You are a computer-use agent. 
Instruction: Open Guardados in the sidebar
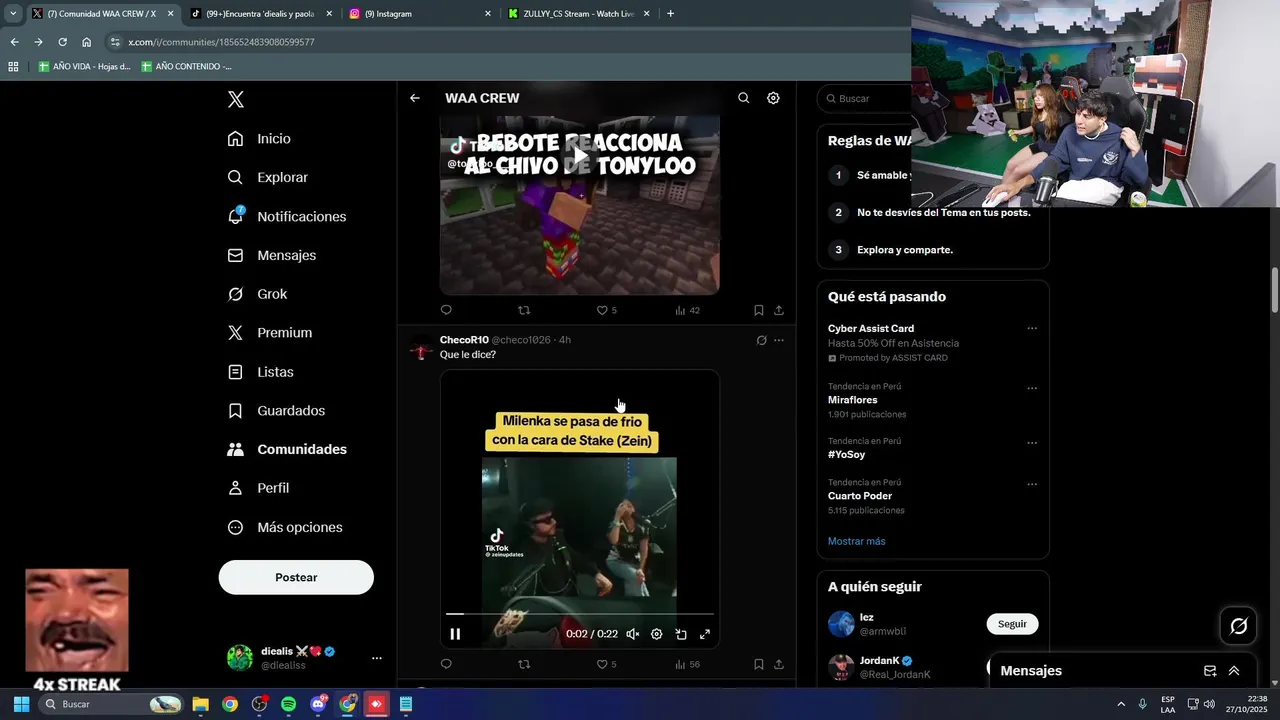coord(275,411)
